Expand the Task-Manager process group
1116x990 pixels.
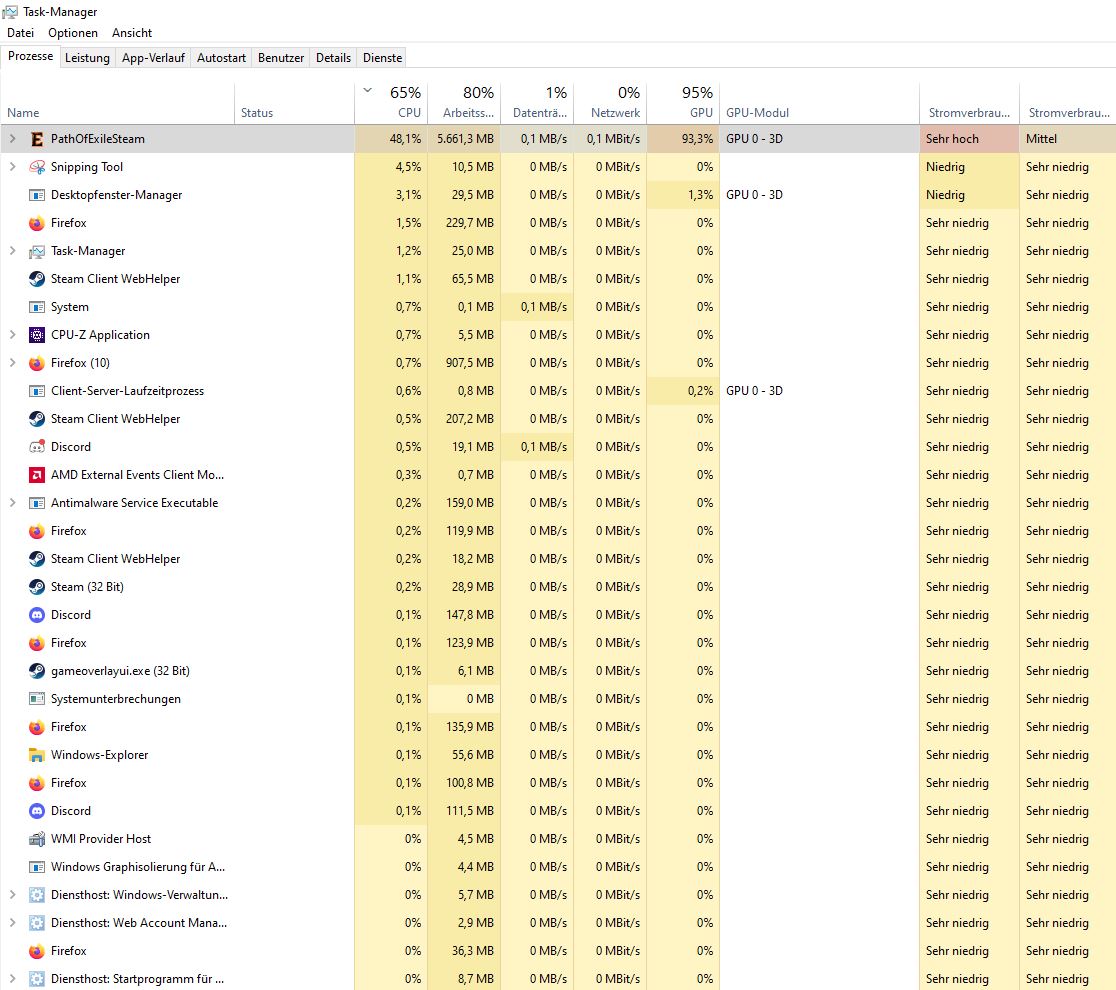pyautogui.click(x=13, y=251)
